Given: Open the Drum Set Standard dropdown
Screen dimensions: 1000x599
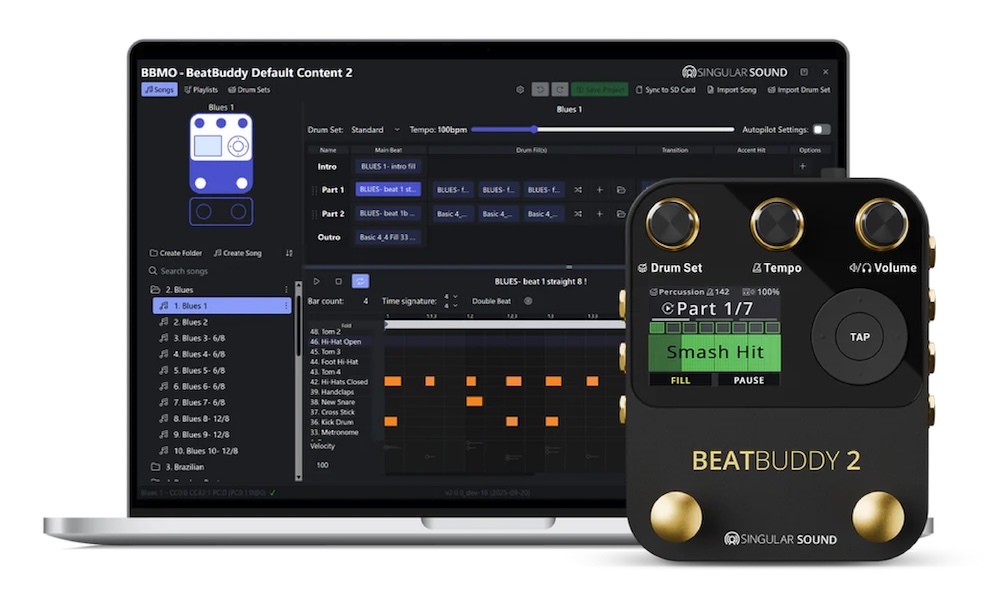Looking at the screenshot, I should (x=374, y=130).
